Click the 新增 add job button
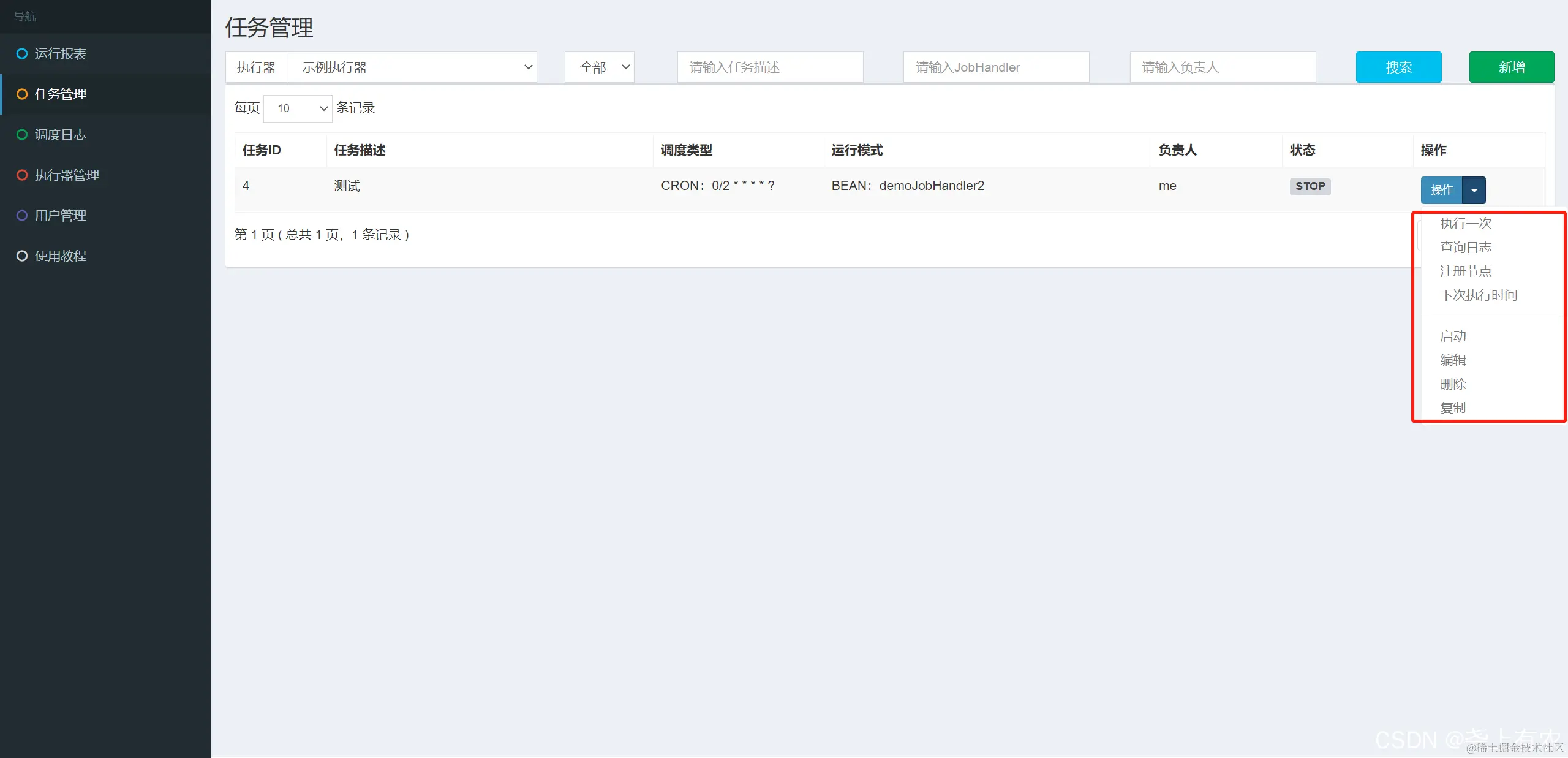 tap(1511, 67)
